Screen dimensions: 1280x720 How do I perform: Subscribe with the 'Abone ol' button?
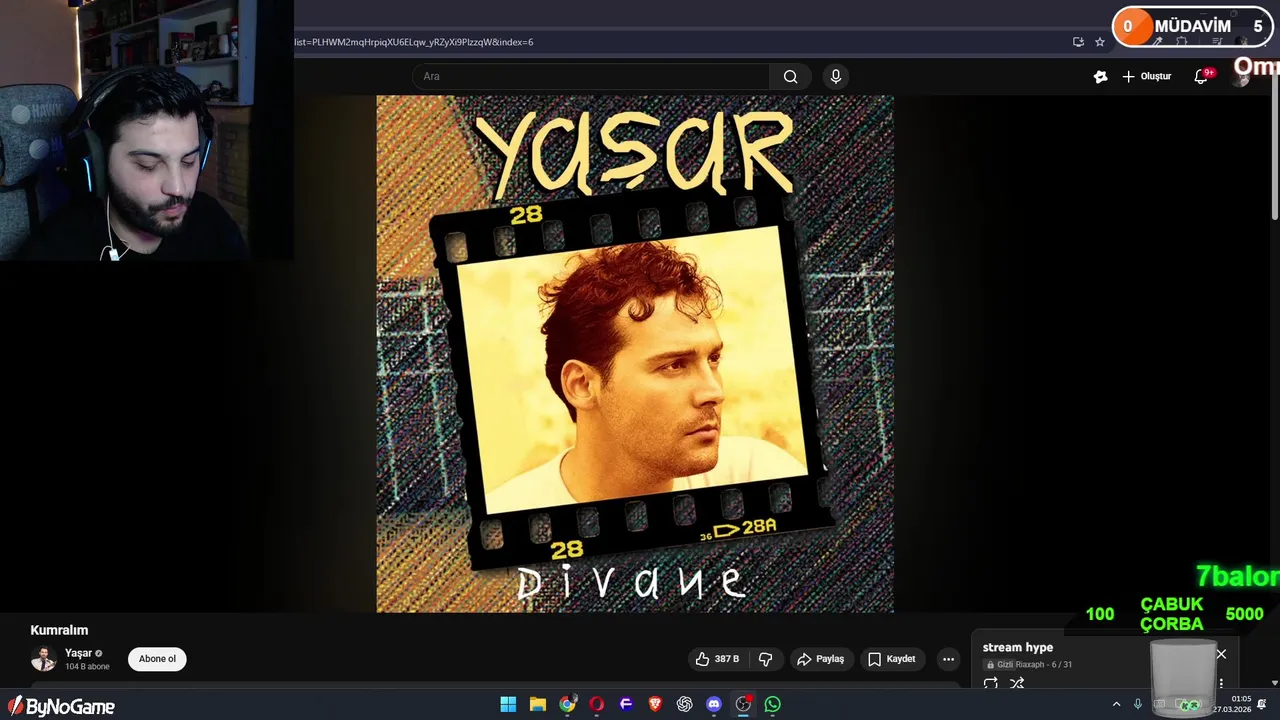click(157, 659)
